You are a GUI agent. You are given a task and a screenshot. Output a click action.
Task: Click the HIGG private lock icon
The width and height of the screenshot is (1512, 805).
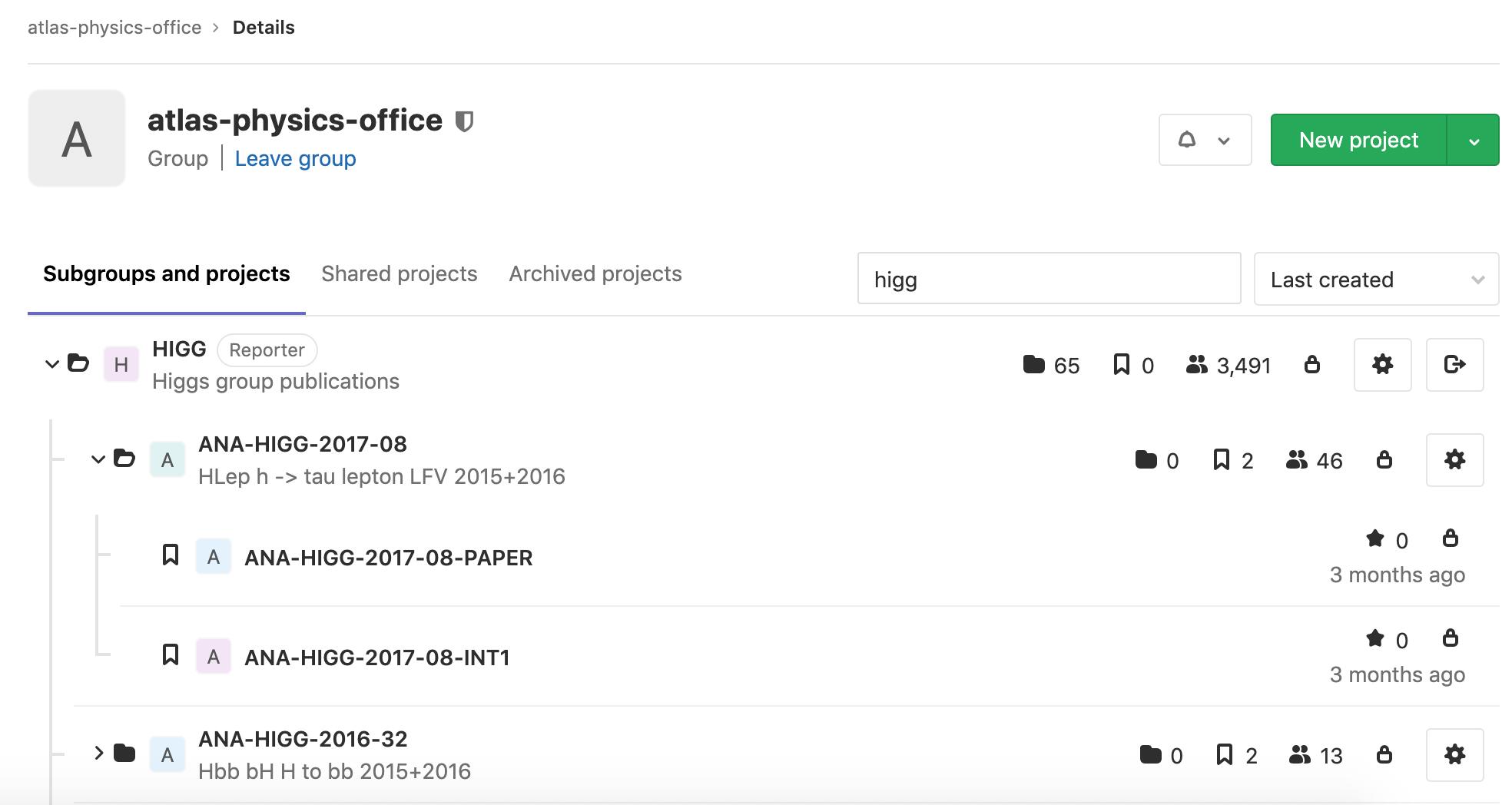coord(1312,364)
